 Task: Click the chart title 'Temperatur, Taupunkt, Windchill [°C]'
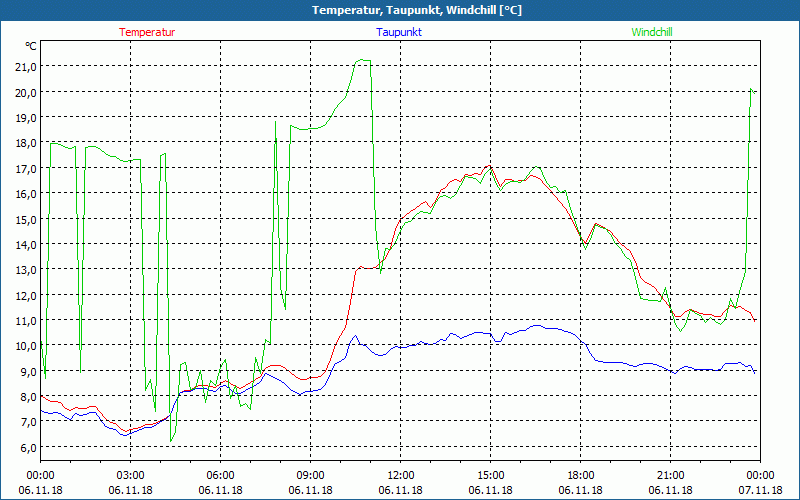(417, 10)
